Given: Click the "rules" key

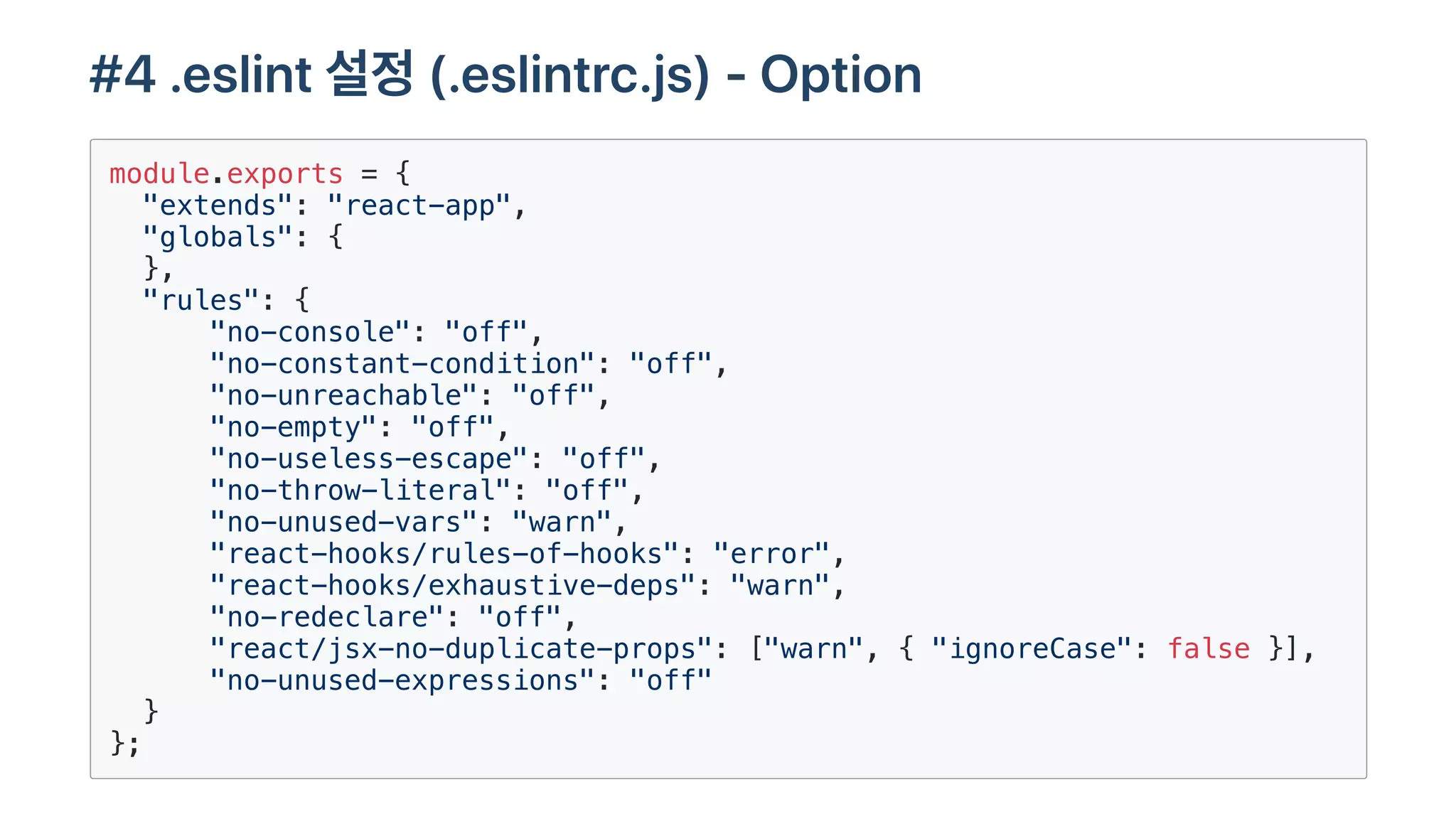Looking at the screenshot, I should point(201,301).
